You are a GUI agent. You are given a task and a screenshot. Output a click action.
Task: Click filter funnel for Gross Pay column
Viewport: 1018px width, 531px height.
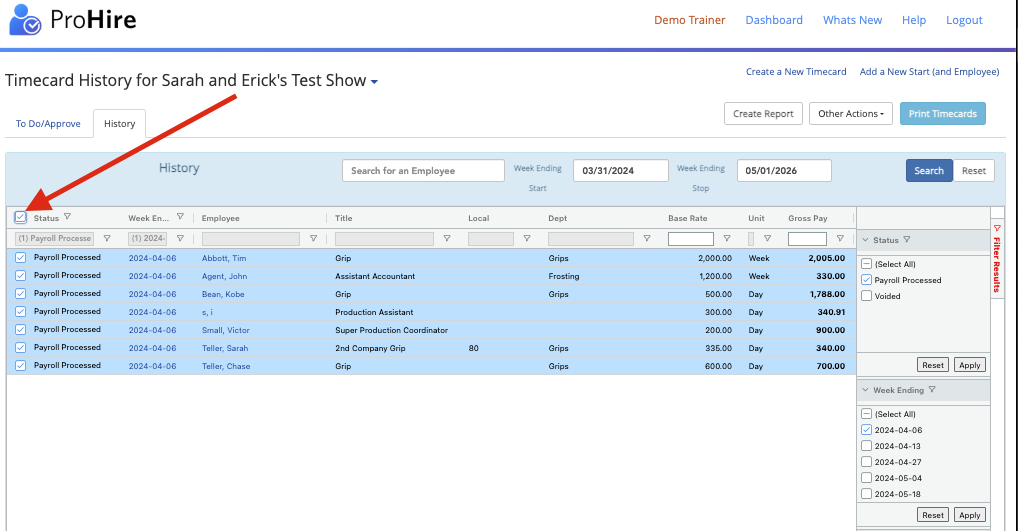[x=840, y=238]
